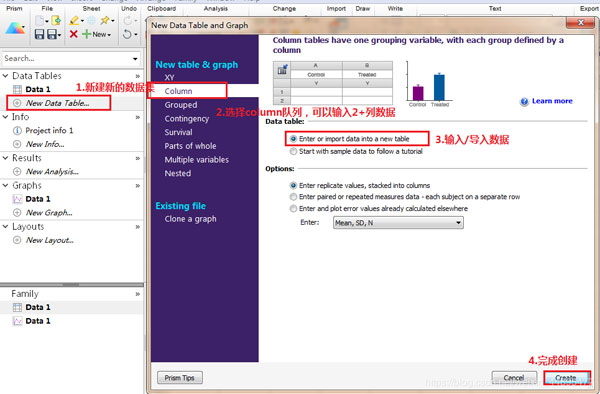The height and width of the screenshot is (394, 600).
Task: Choose Column table type
Action: click(x=178, y=91)
